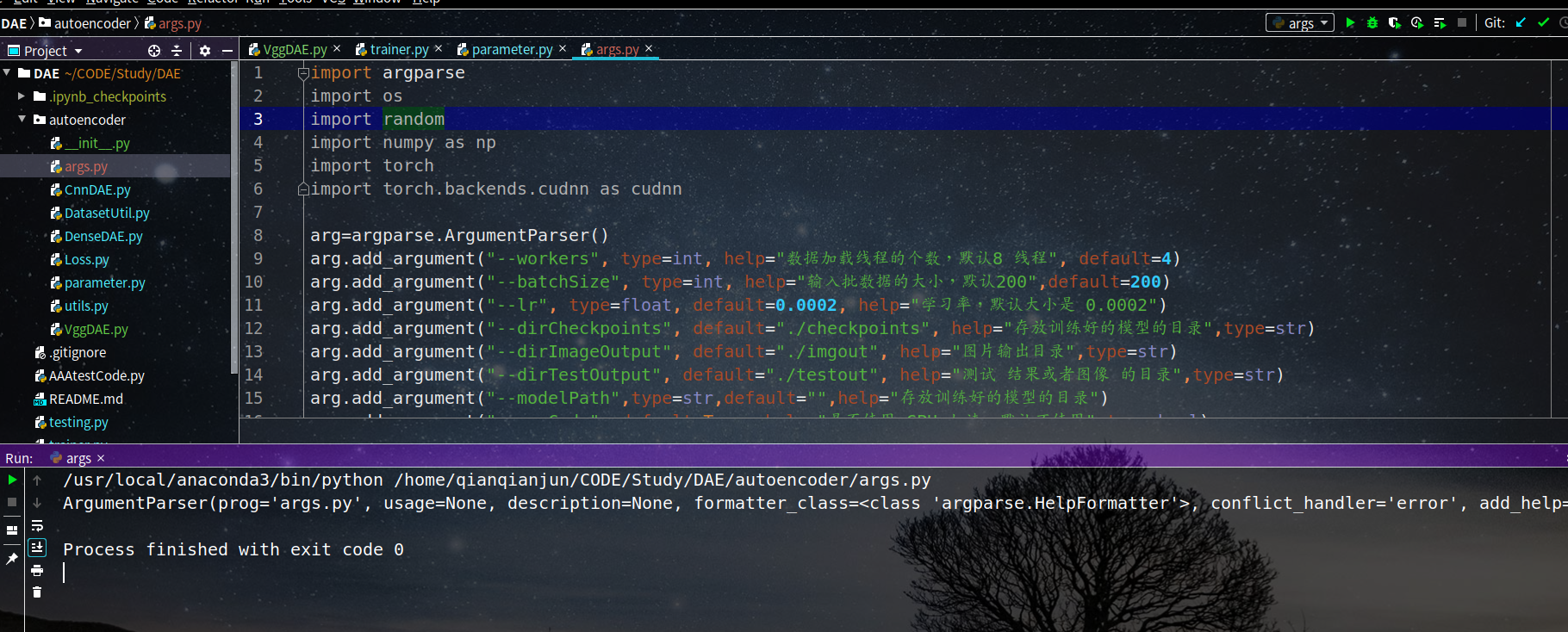Update project via blue Git arrow
The width and height of the screenshot is (1568, 632).
click(1521, 23)
